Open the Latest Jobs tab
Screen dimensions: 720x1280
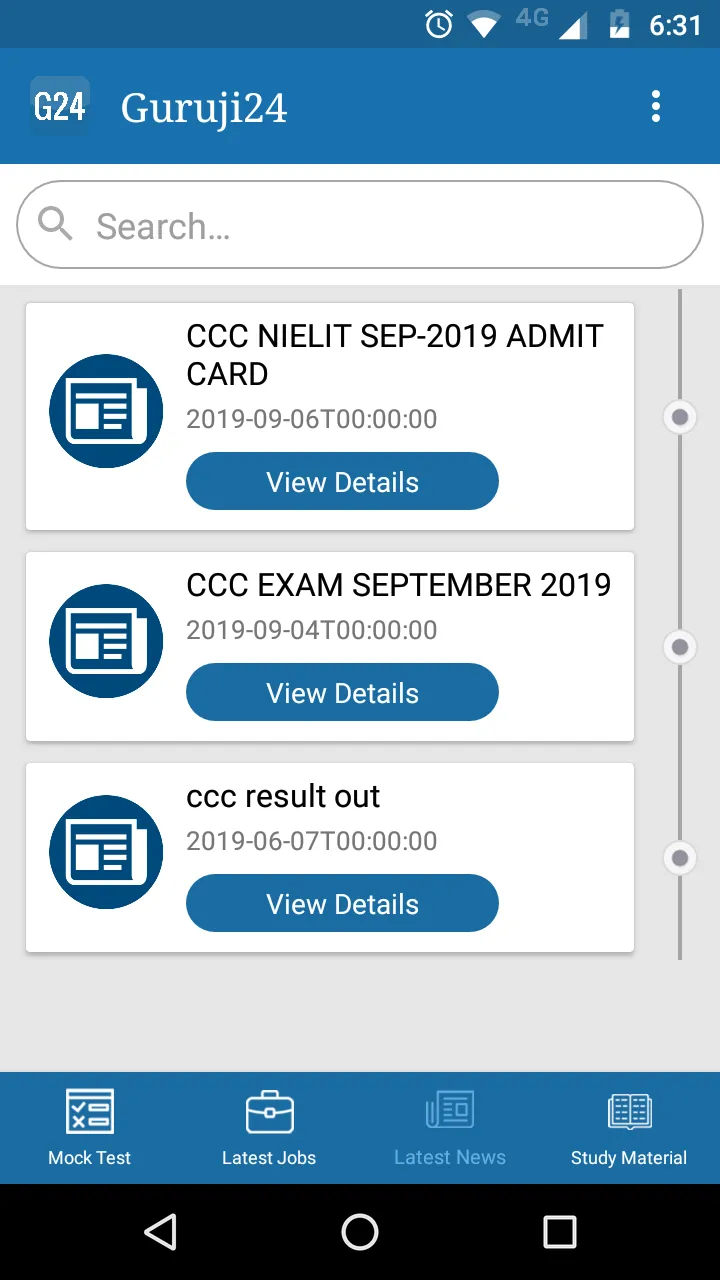[269, 1128]
